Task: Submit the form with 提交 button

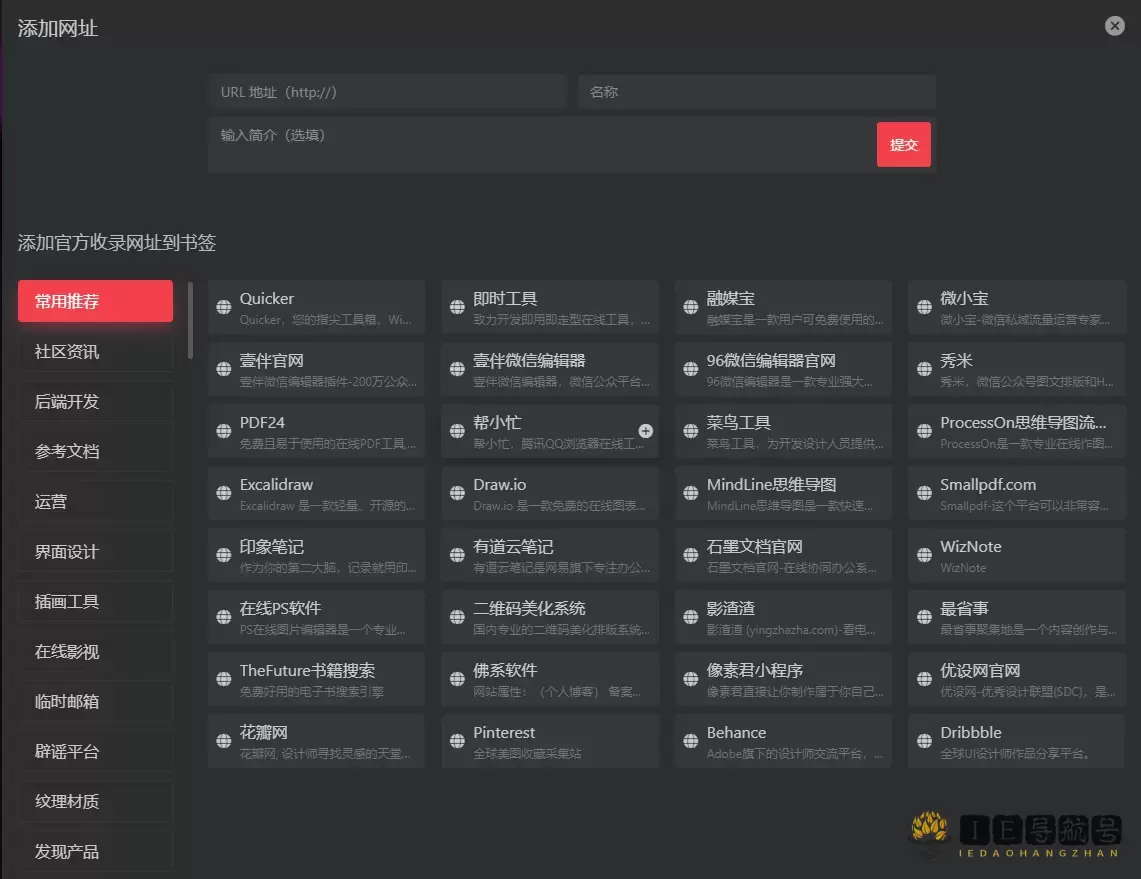Action: pos(903,145)
